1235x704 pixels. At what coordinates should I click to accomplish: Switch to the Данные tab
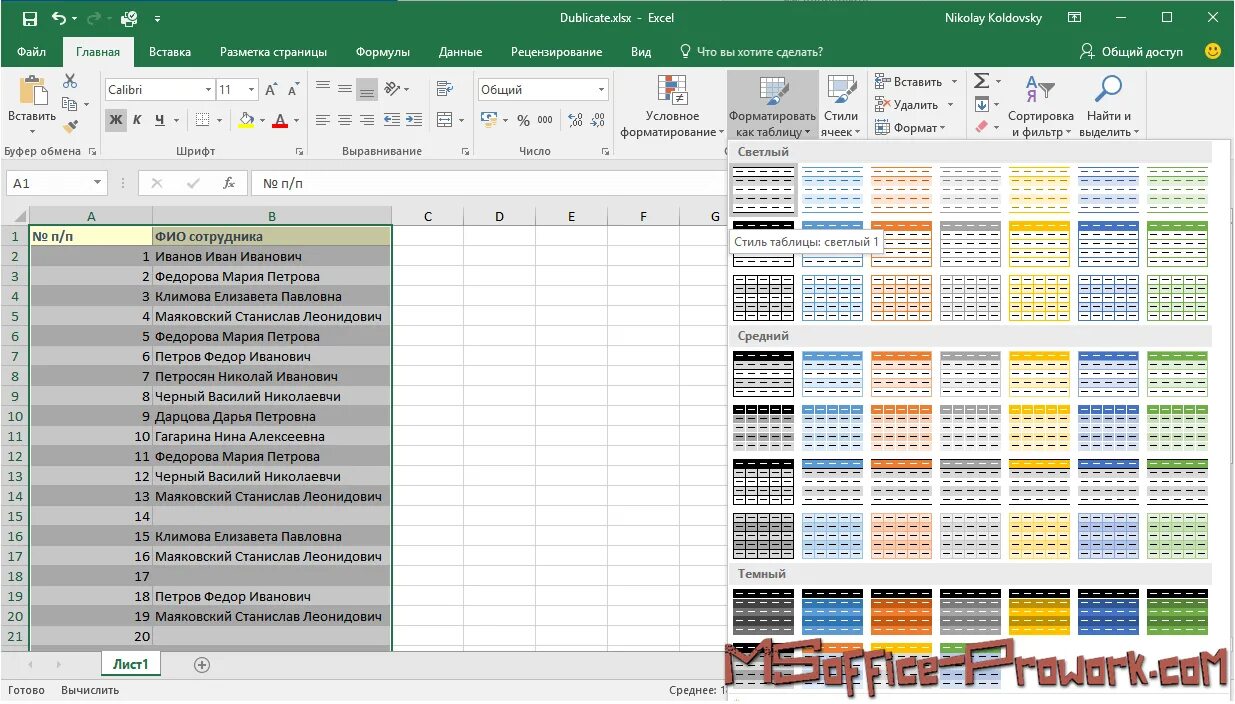(x=460, y=52)
